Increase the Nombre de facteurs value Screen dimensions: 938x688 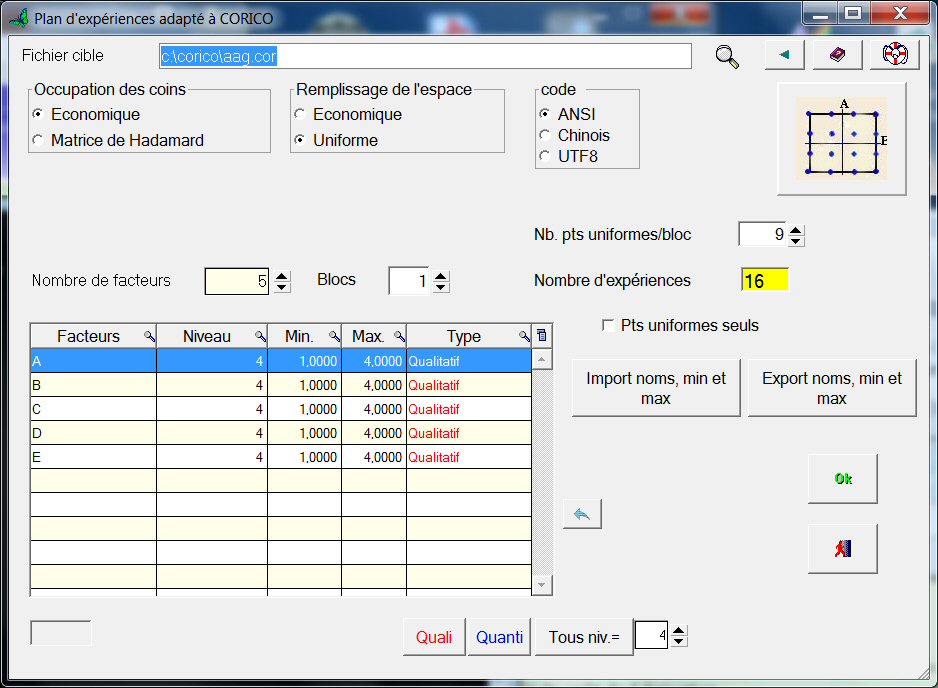tap(282, 276)
